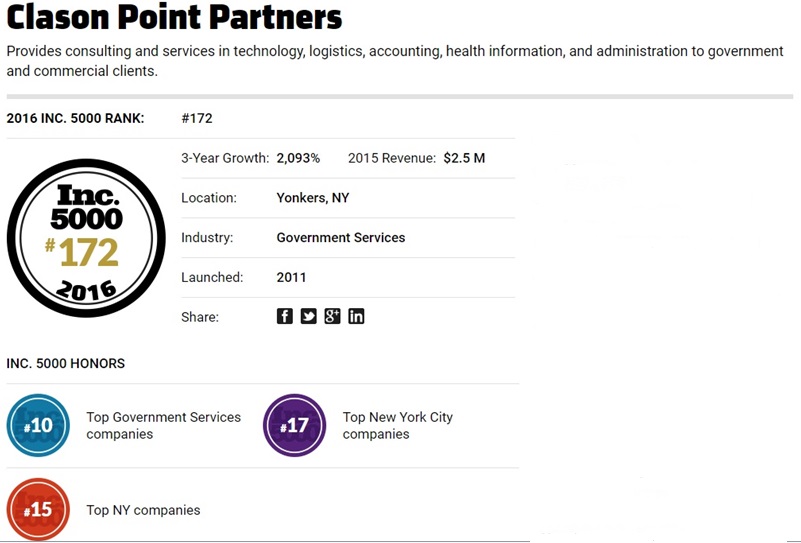Screen dimensions: 801x543
Task: Click red #15 honors badge
Action: click(x=38, y=510)
